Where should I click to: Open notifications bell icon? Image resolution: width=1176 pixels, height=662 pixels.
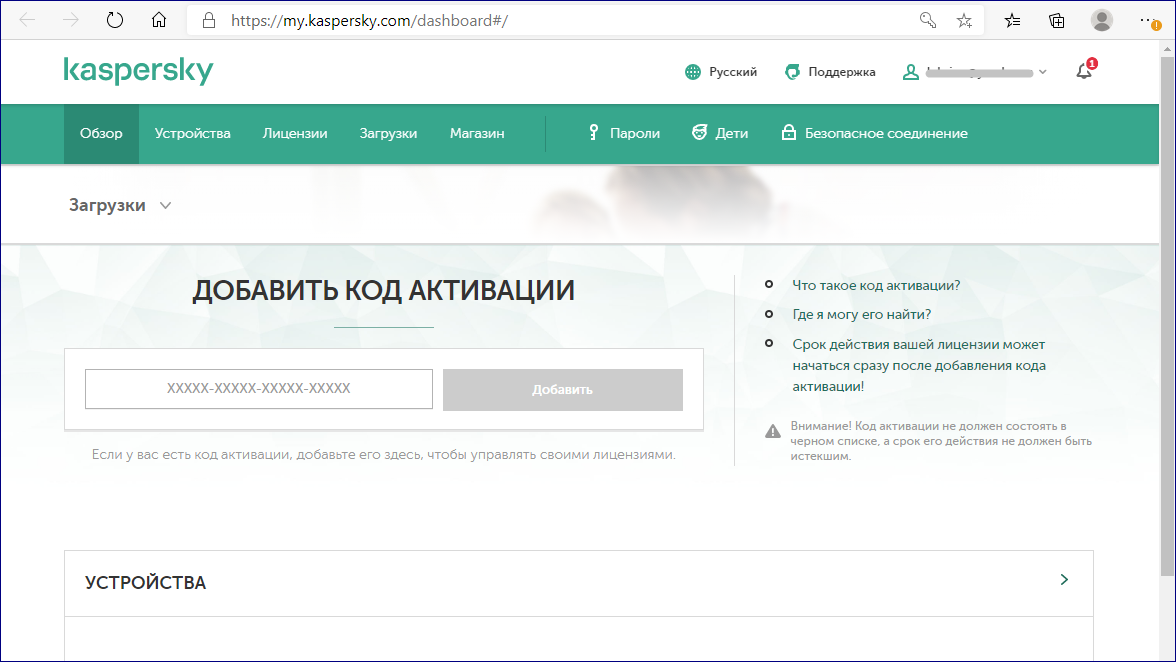(1084, 71)
